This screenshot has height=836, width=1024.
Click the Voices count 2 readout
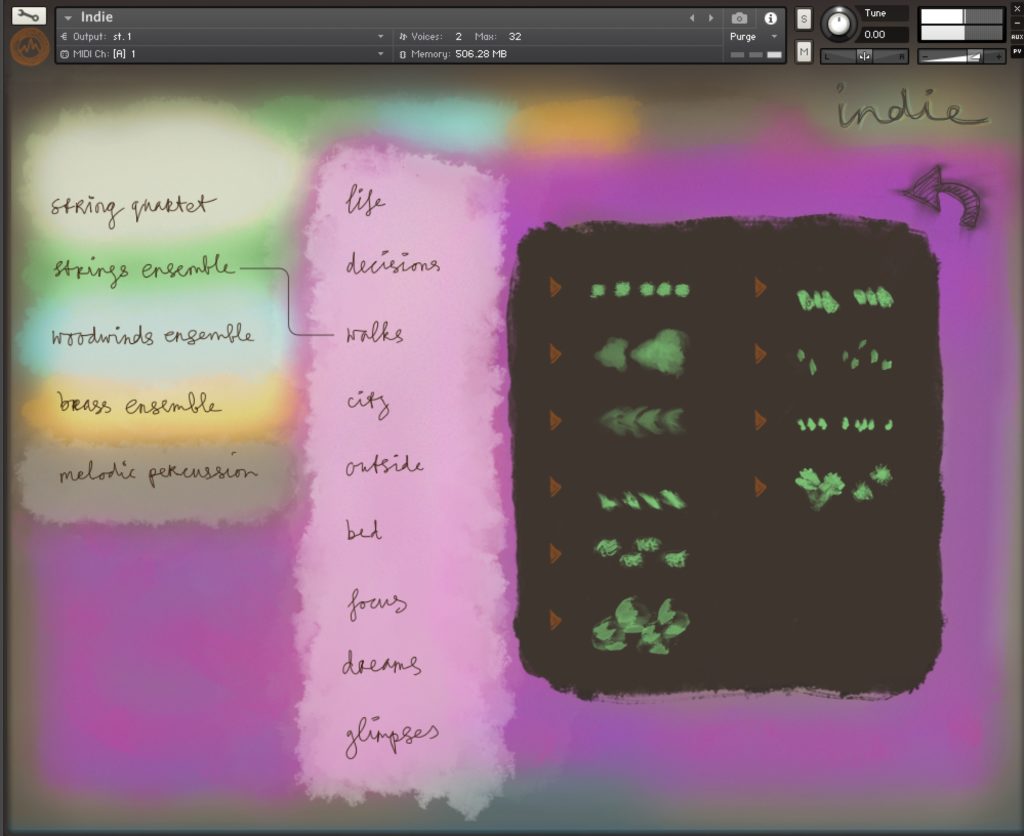pos(458,37)
